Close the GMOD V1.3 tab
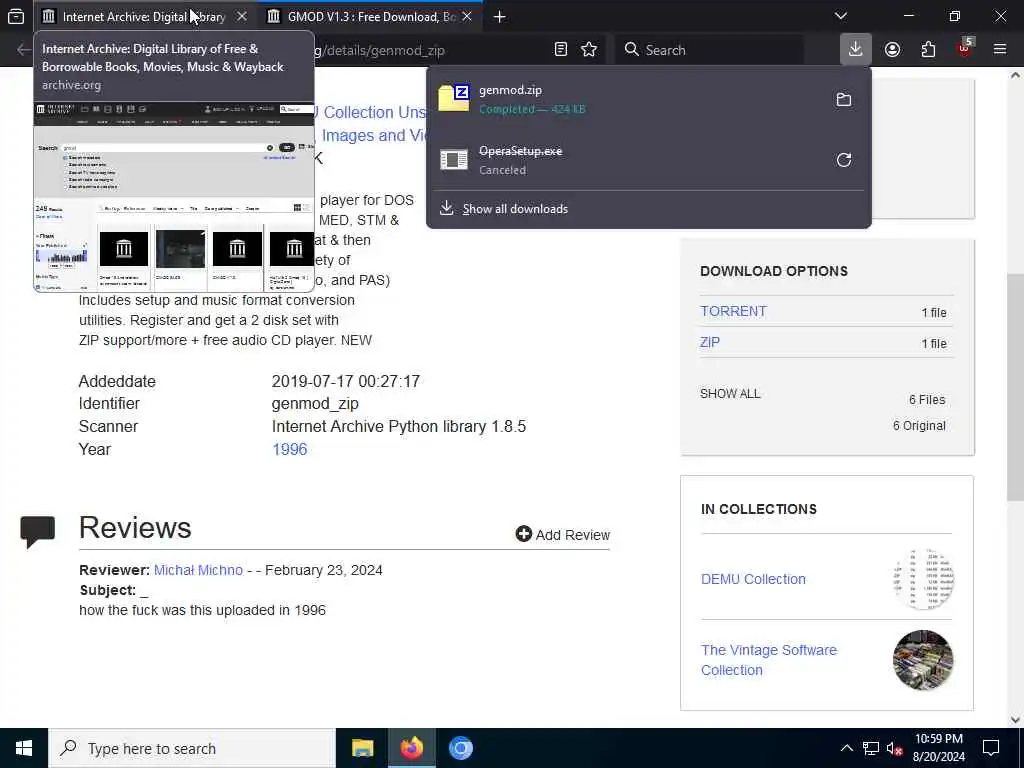1024x768 pixels. [x=466, y=16]
